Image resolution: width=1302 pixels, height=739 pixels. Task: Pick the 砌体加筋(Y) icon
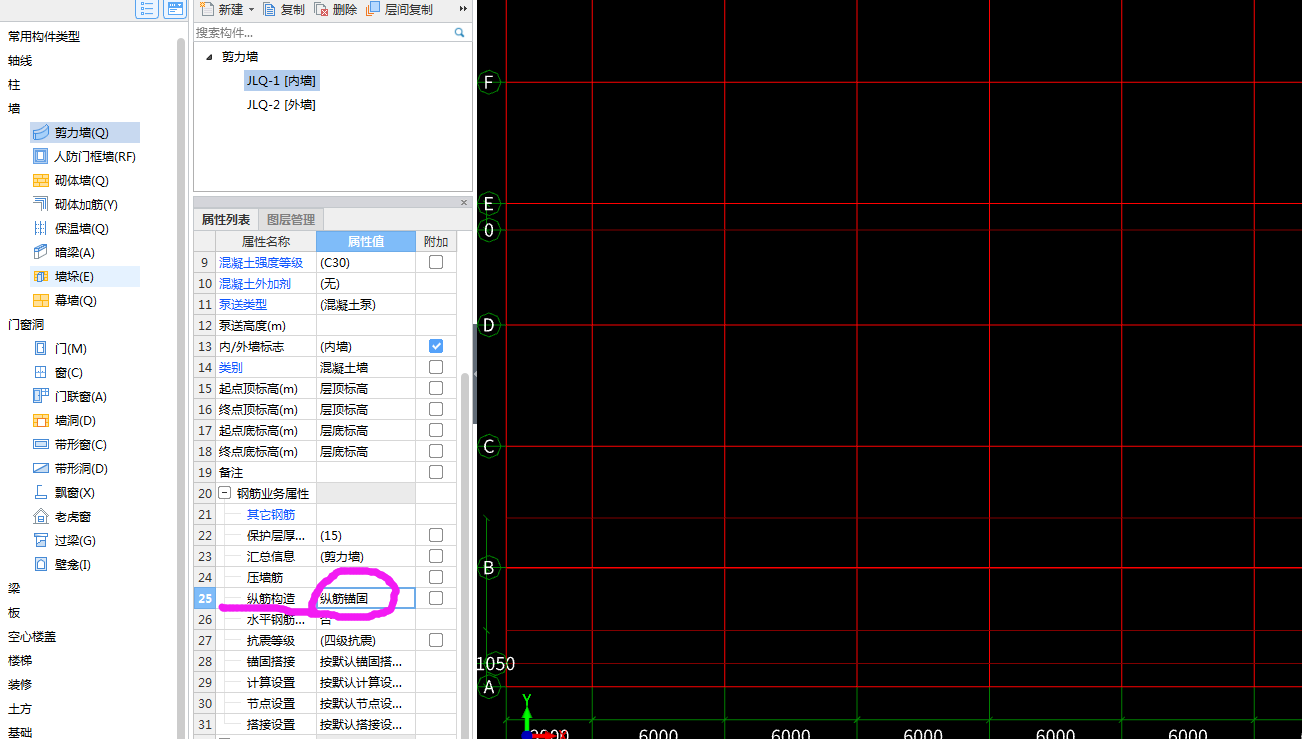click(41, 204)
